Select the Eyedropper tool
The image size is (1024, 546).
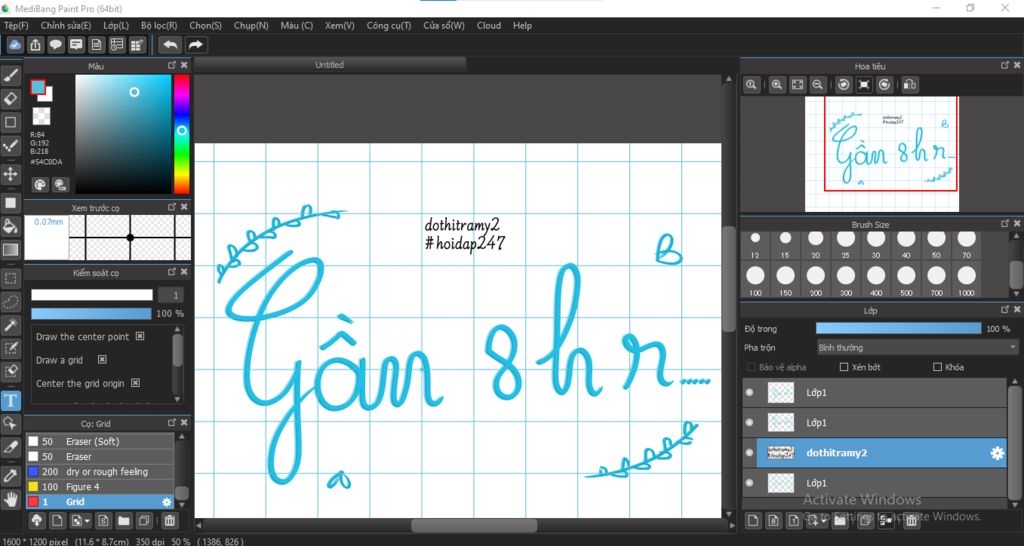pos(10,475)
